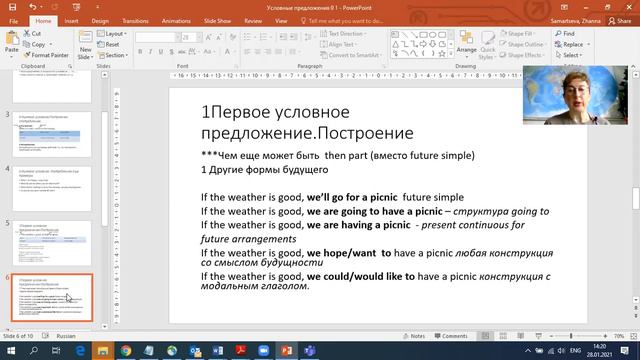The height and width of the screenshot is (360, 640).
Task: Toggle underline formatting
Action: click(161, 52)
